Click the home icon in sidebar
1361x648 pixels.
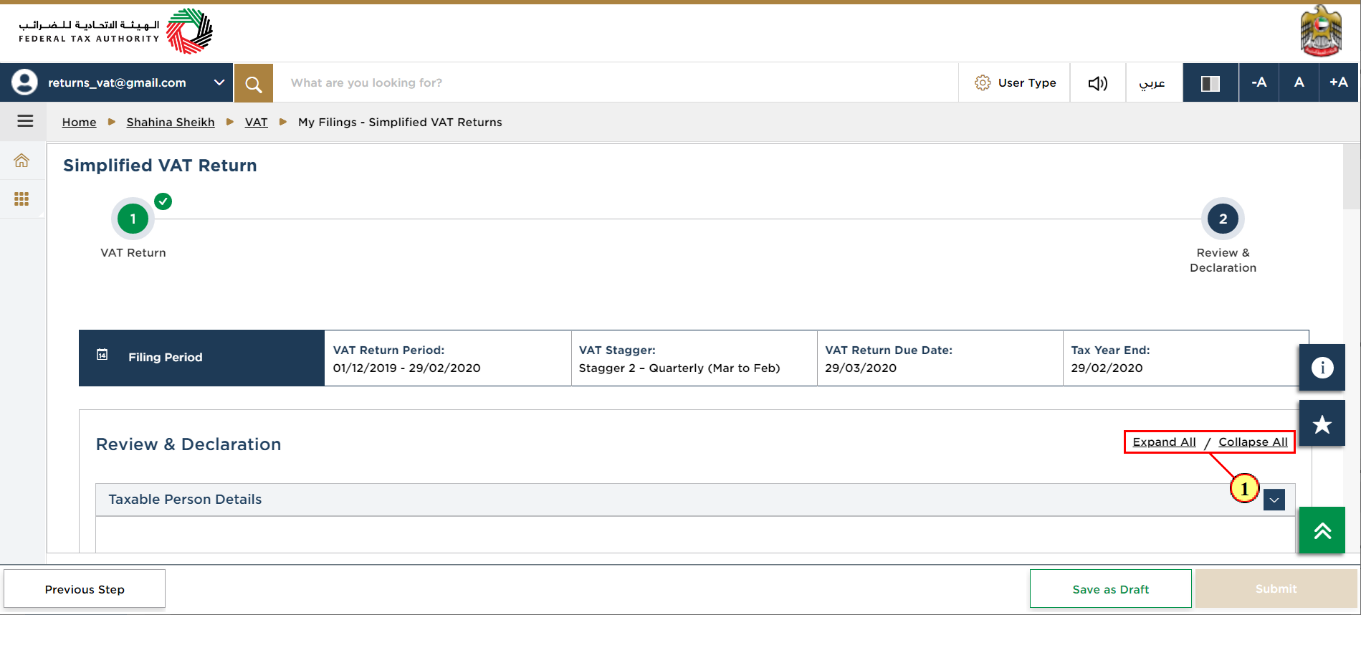coord(21,160)
